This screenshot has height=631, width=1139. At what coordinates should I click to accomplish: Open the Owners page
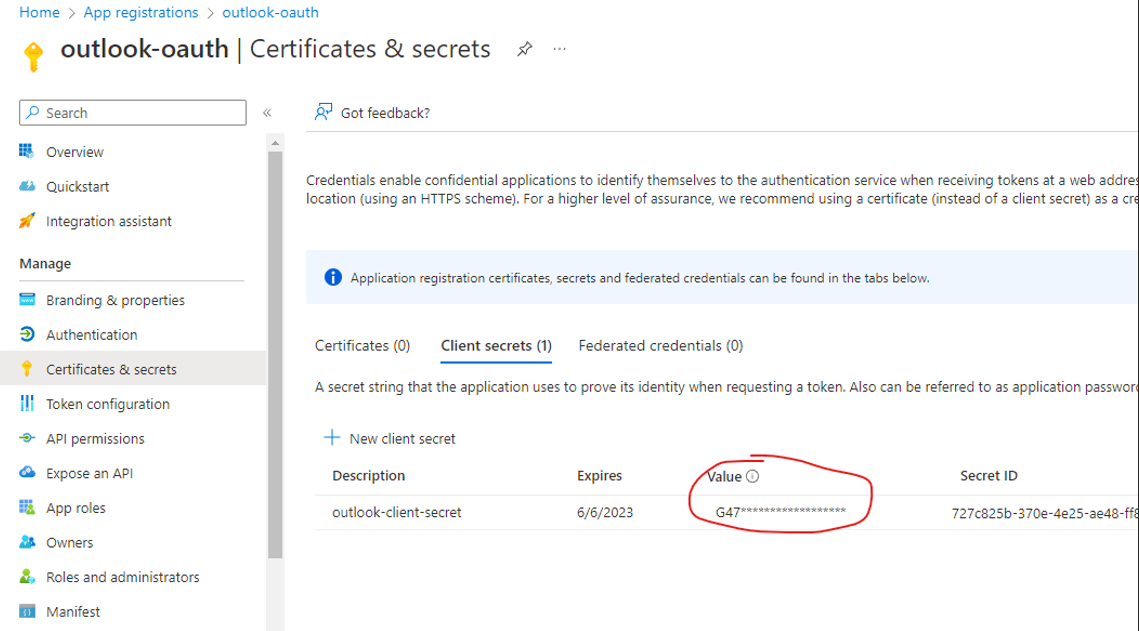70,542
